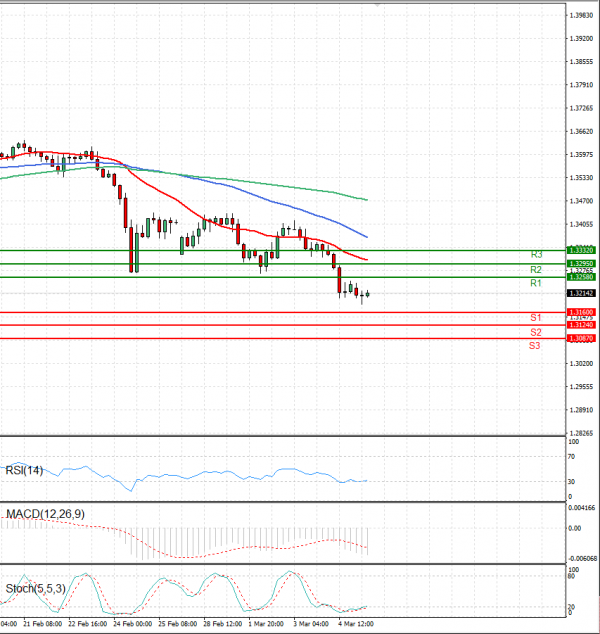Click the 1 Mar 20:00 time label

click(x=266, y=624)
